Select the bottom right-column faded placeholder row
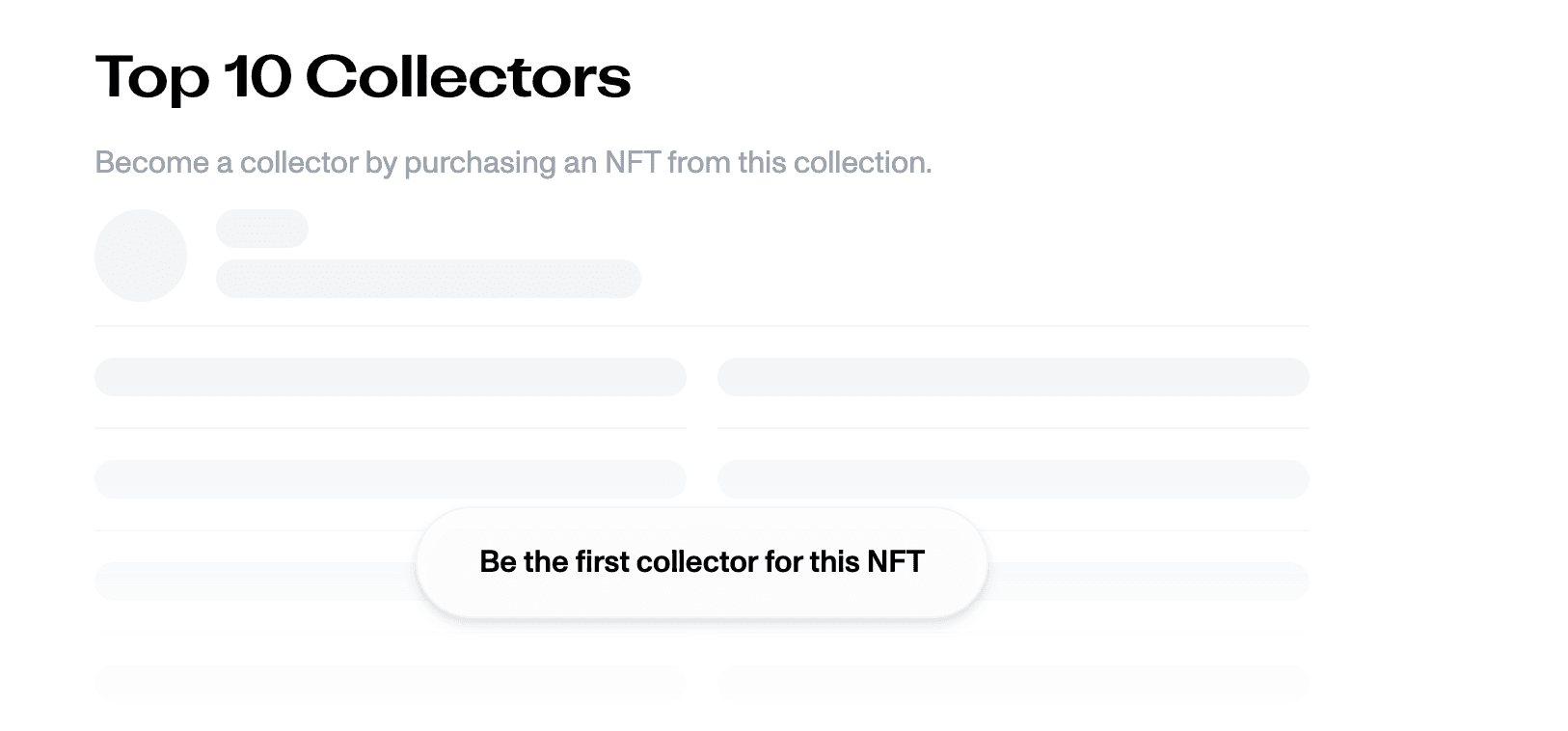 coord(1014,683)
